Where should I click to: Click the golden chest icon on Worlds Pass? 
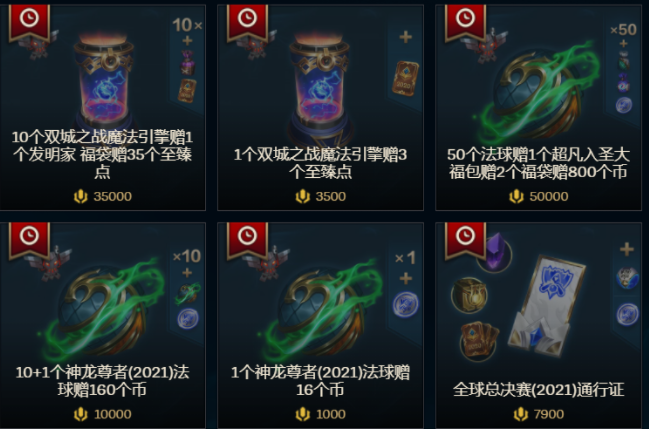469,295
